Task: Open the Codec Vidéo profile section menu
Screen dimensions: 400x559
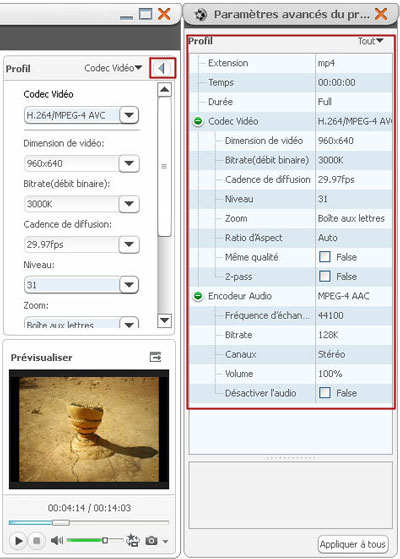Action: click(113, 68)
